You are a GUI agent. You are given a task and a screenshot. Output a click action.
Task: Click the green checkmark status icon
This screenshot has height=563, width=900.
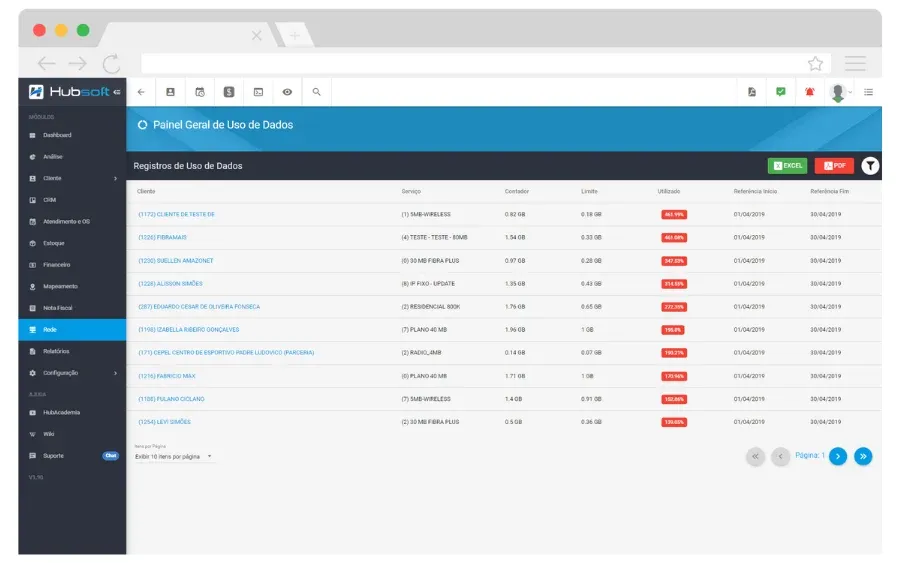[781, 91]
